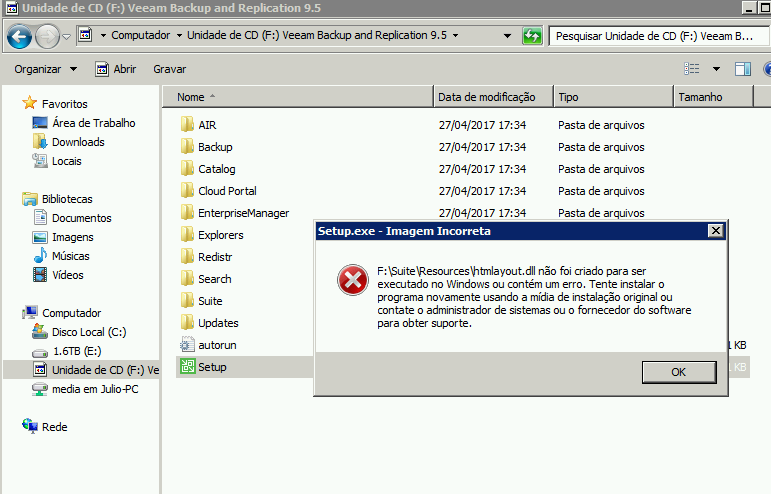
Task: Select the Cloud Portal folder icon
Action: click(187, 191)
